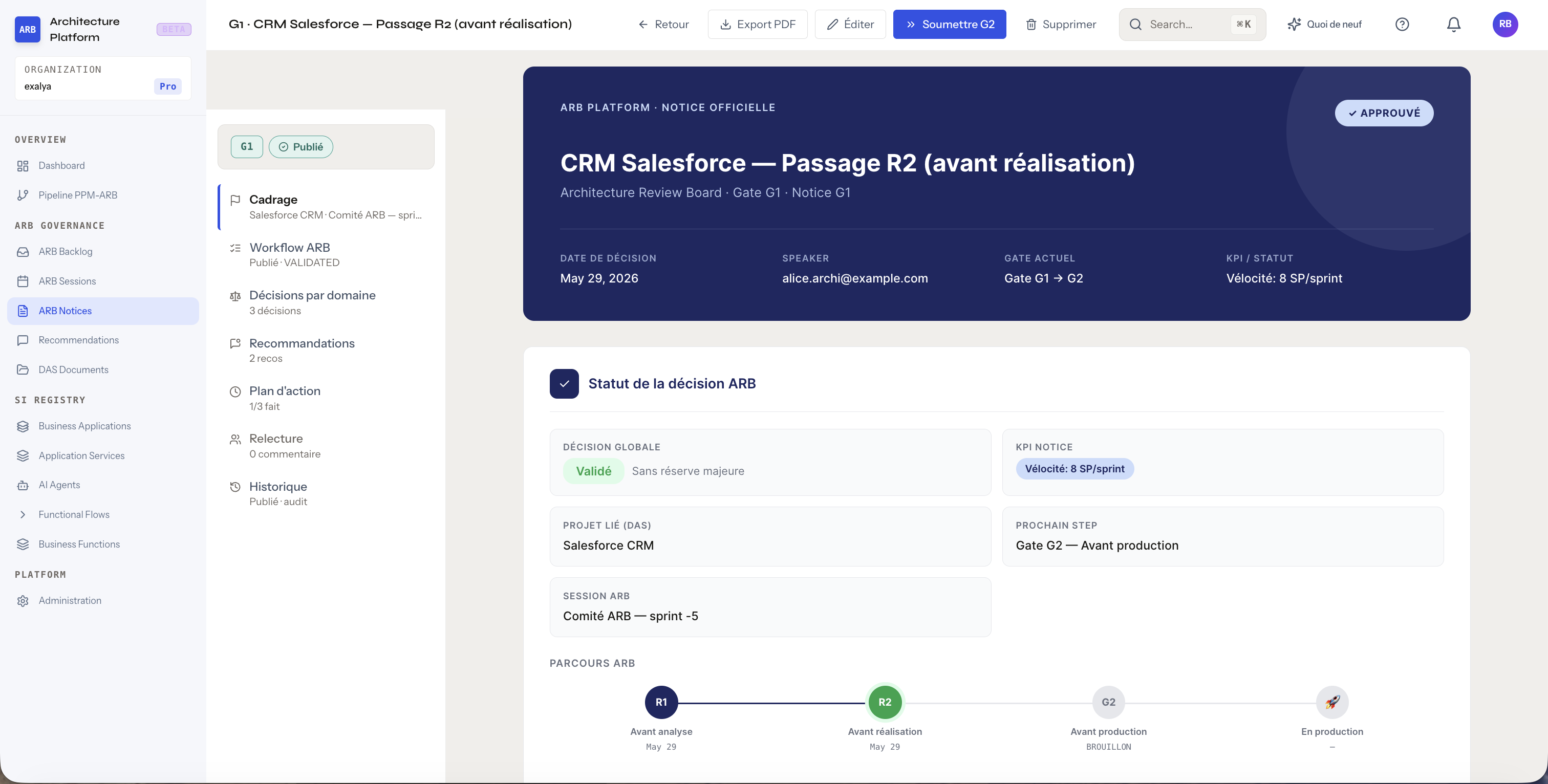Viewport: 1548px width, 784px height.
Task: Select the Recommandations section
Action: 326,350
